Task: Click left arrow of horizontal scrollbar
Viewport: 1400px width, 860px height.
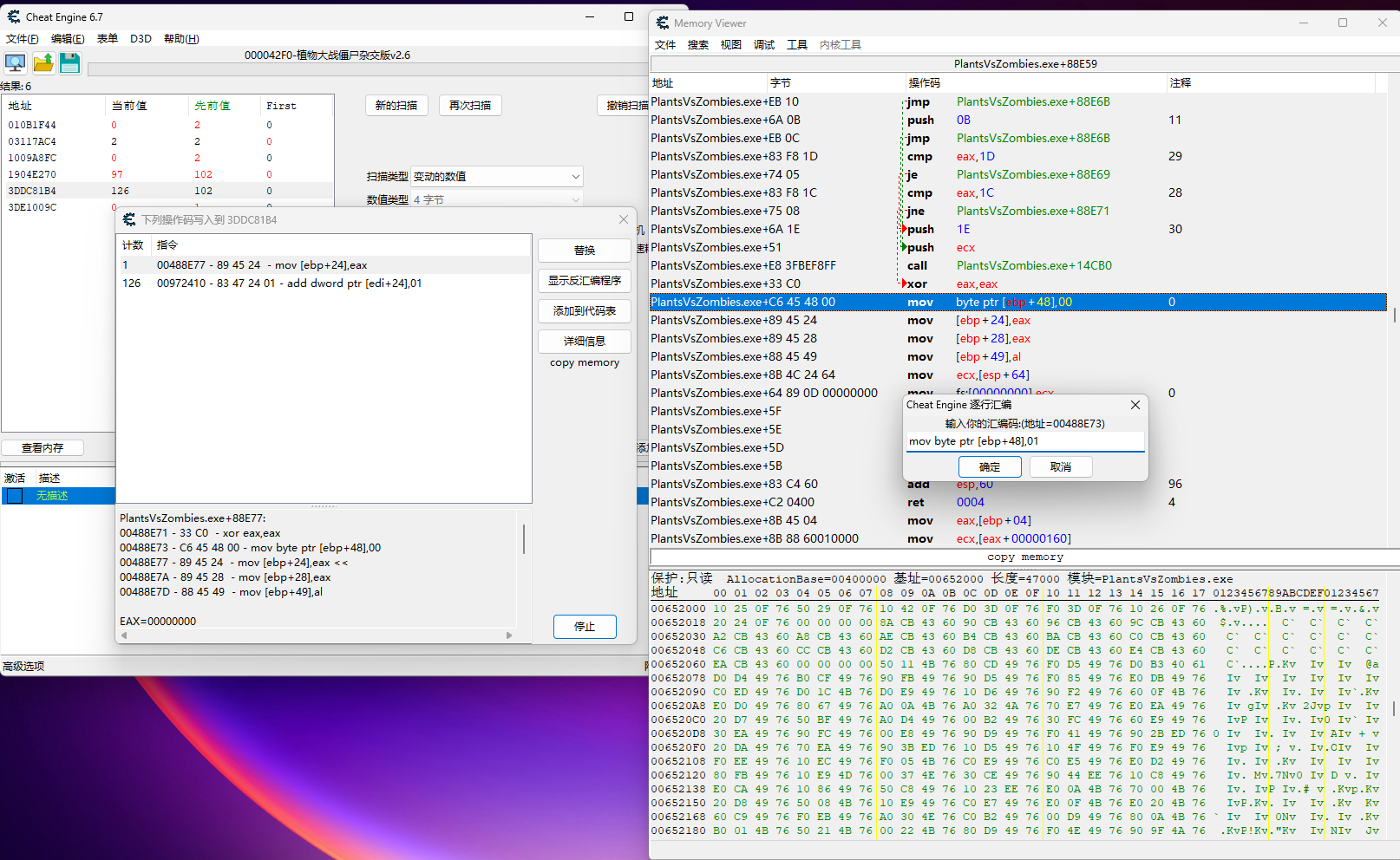Action: click(124, 635)
